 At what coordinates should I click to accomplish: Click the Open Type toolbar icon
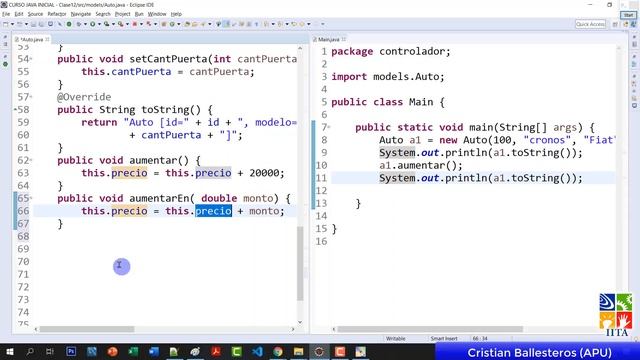[187, 24]
